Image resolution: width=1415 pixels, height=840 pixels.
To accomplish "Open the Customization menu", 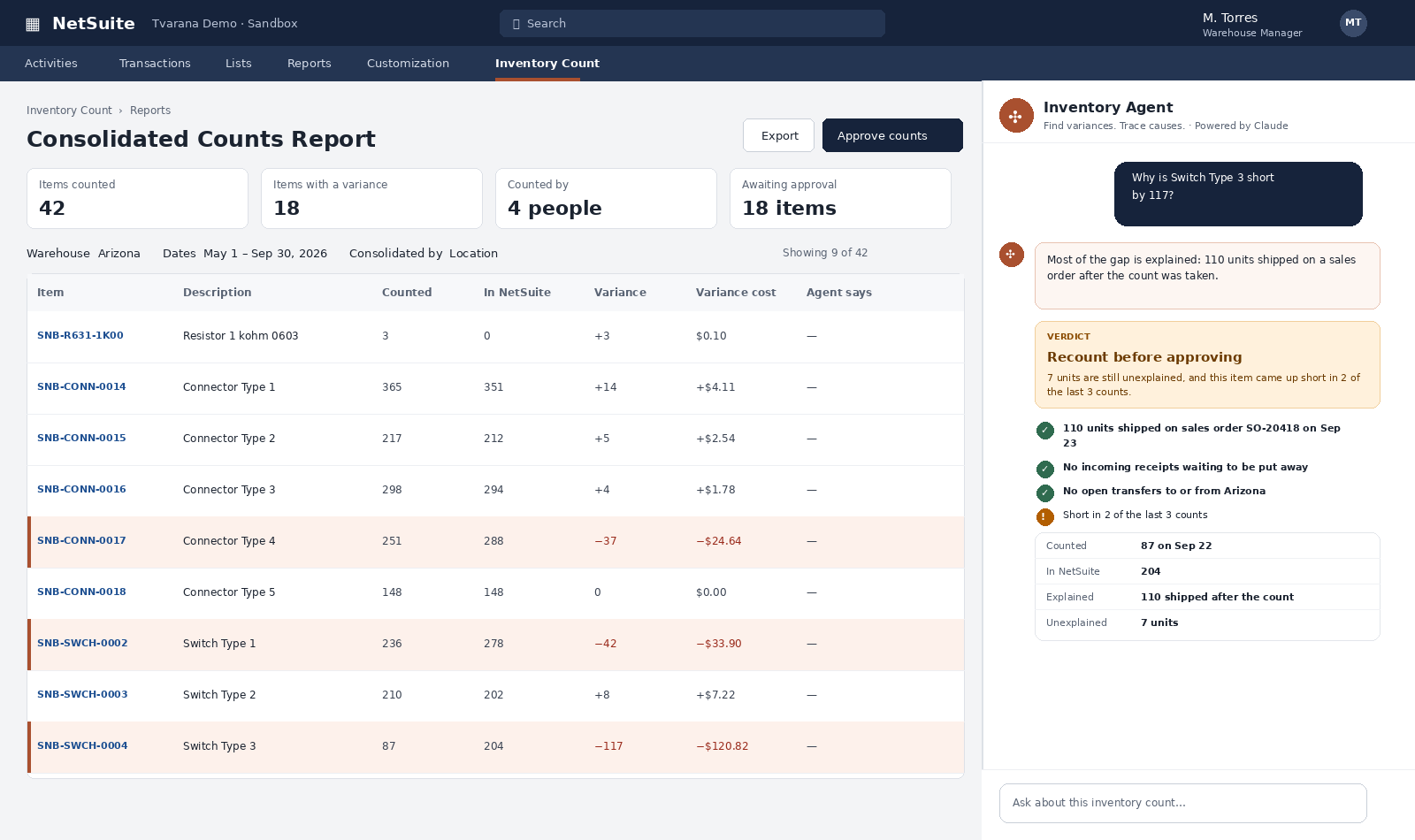I will (408, 64).
